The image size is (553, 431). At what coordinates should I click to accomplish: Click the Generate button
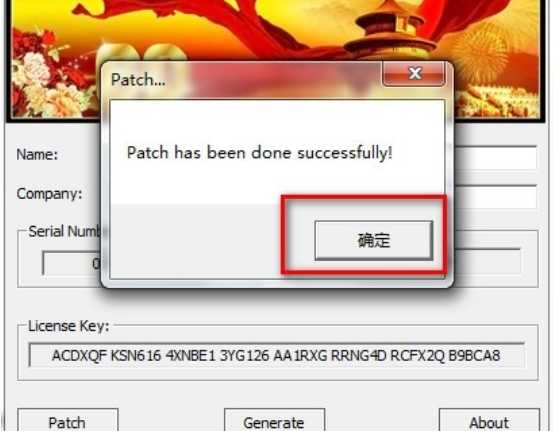[x=274, y=421]
